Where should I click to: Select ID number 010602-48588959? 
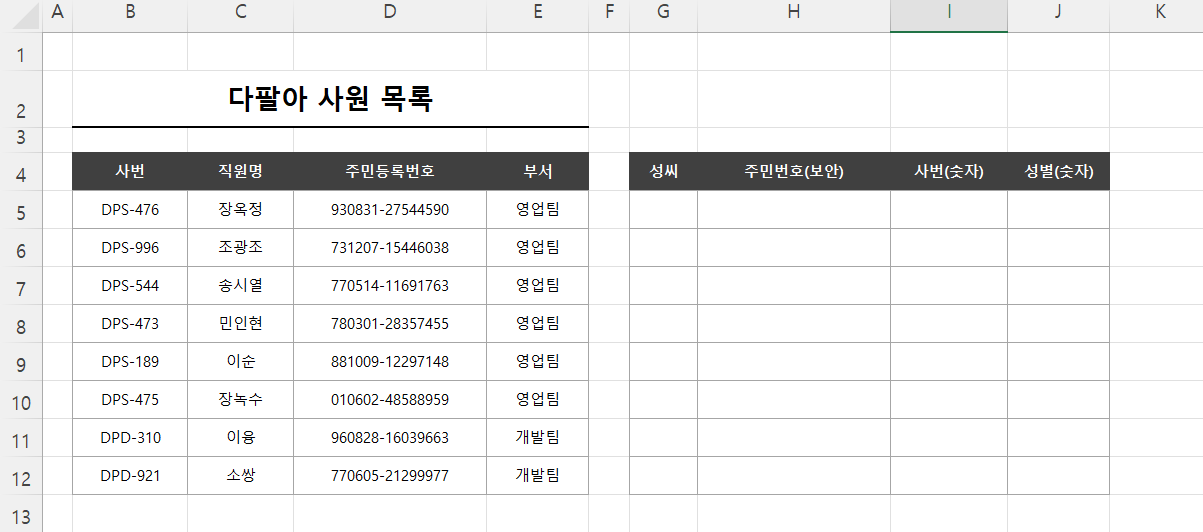(390, 400)
